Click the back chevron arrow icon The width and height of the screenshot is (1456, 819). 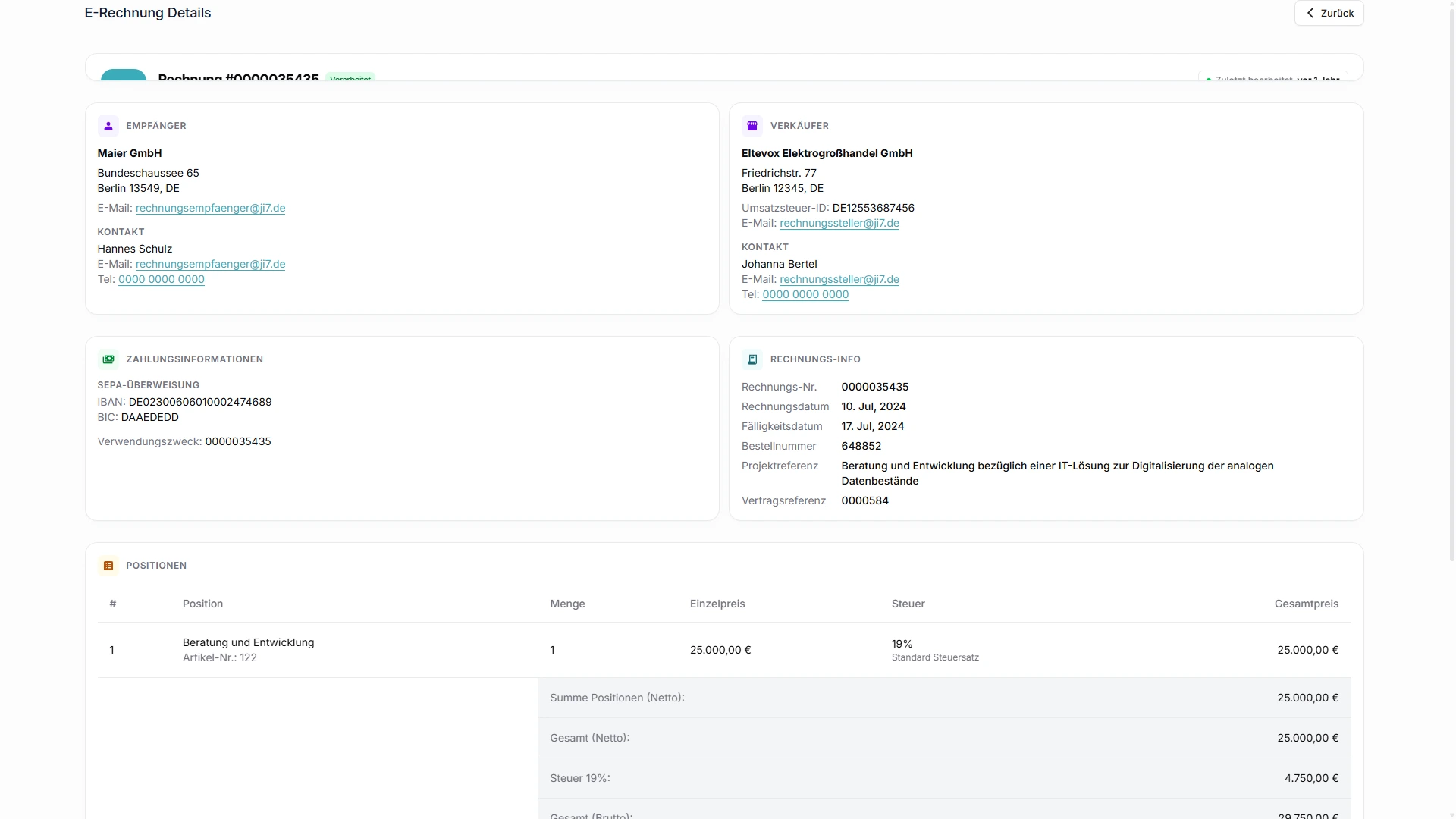1310,13
